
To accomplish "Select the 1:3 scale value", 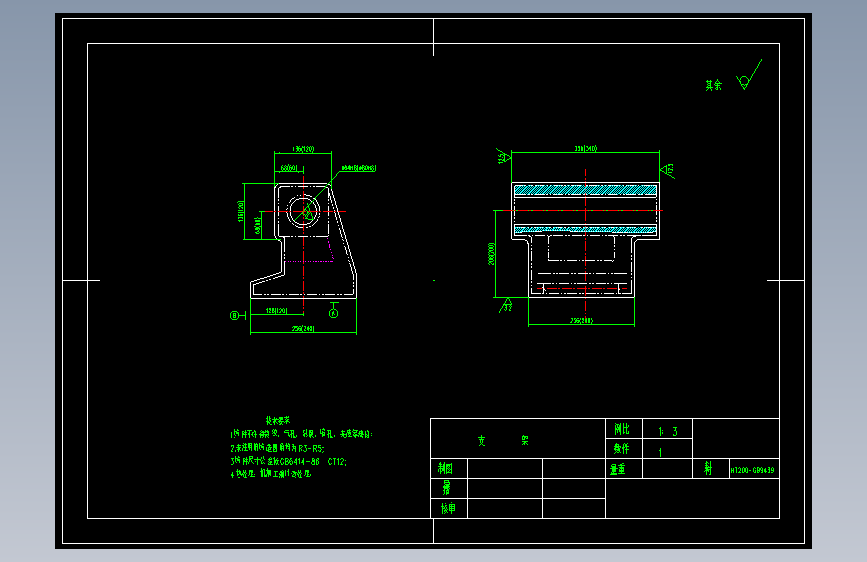I will 667,431.
